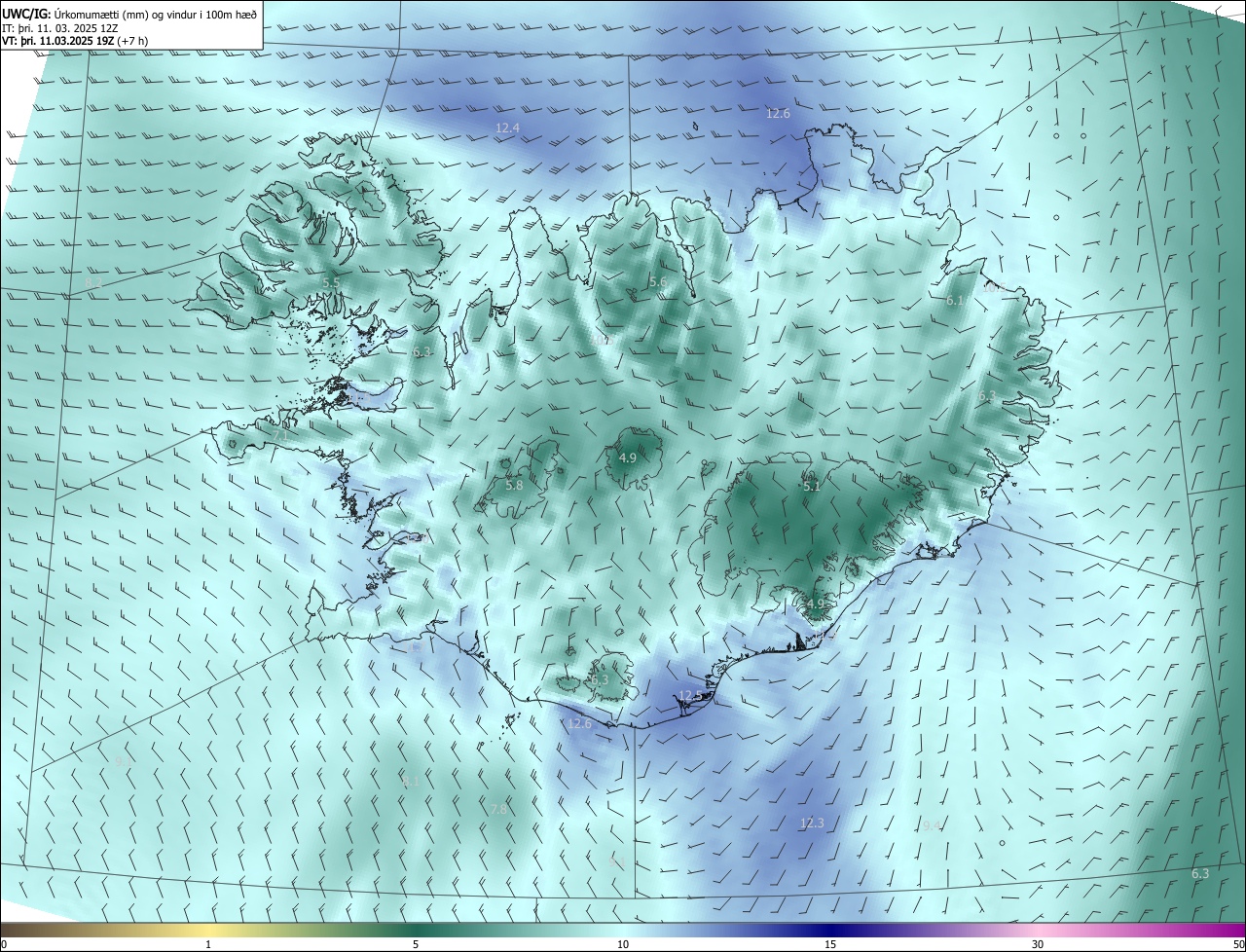Click the 12.3 value over the southern ocean
This screenshot has height=952, width=1246.
coord(812,823)
